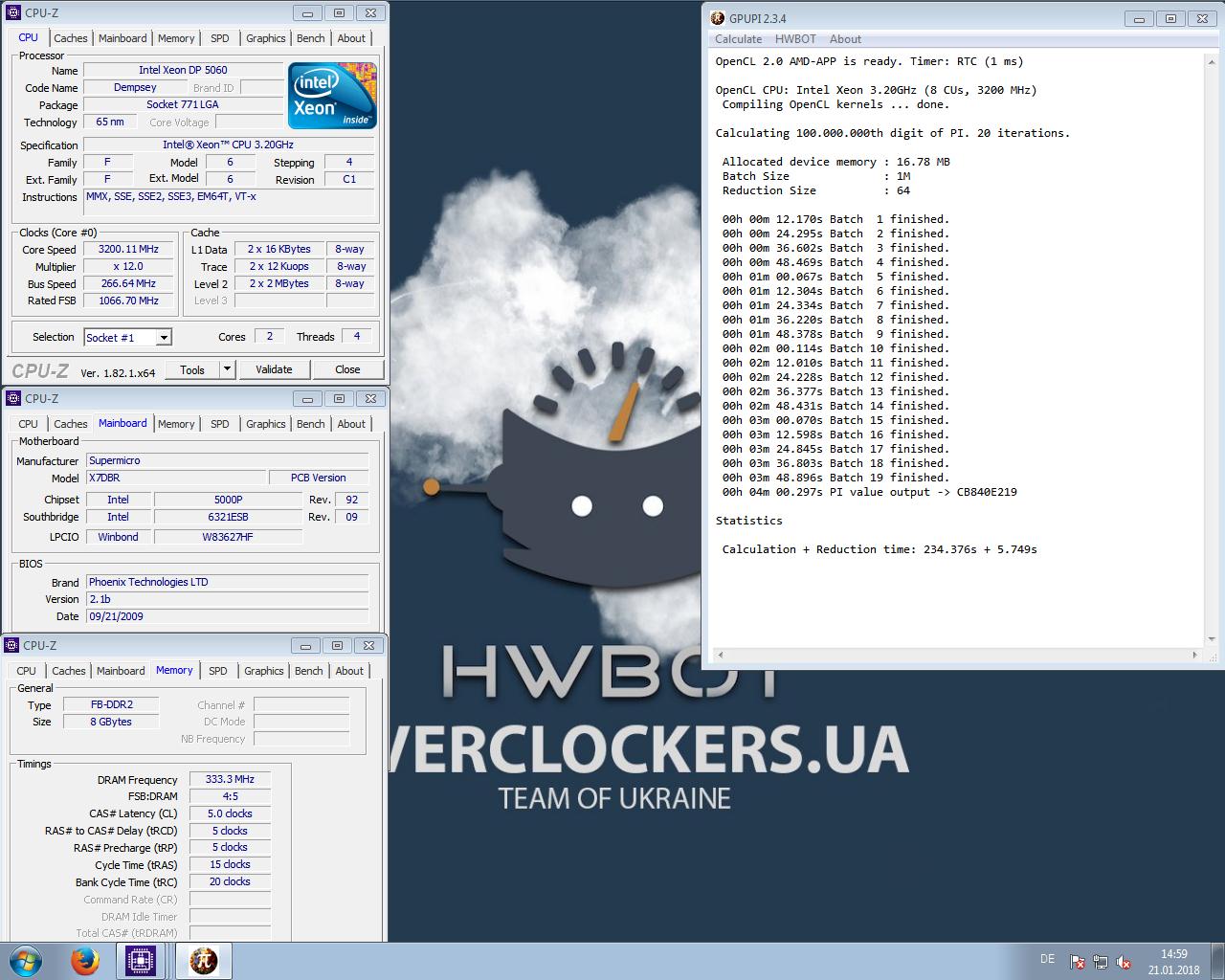Select SPD tab in Mainboard CPU-Z window

220,424
